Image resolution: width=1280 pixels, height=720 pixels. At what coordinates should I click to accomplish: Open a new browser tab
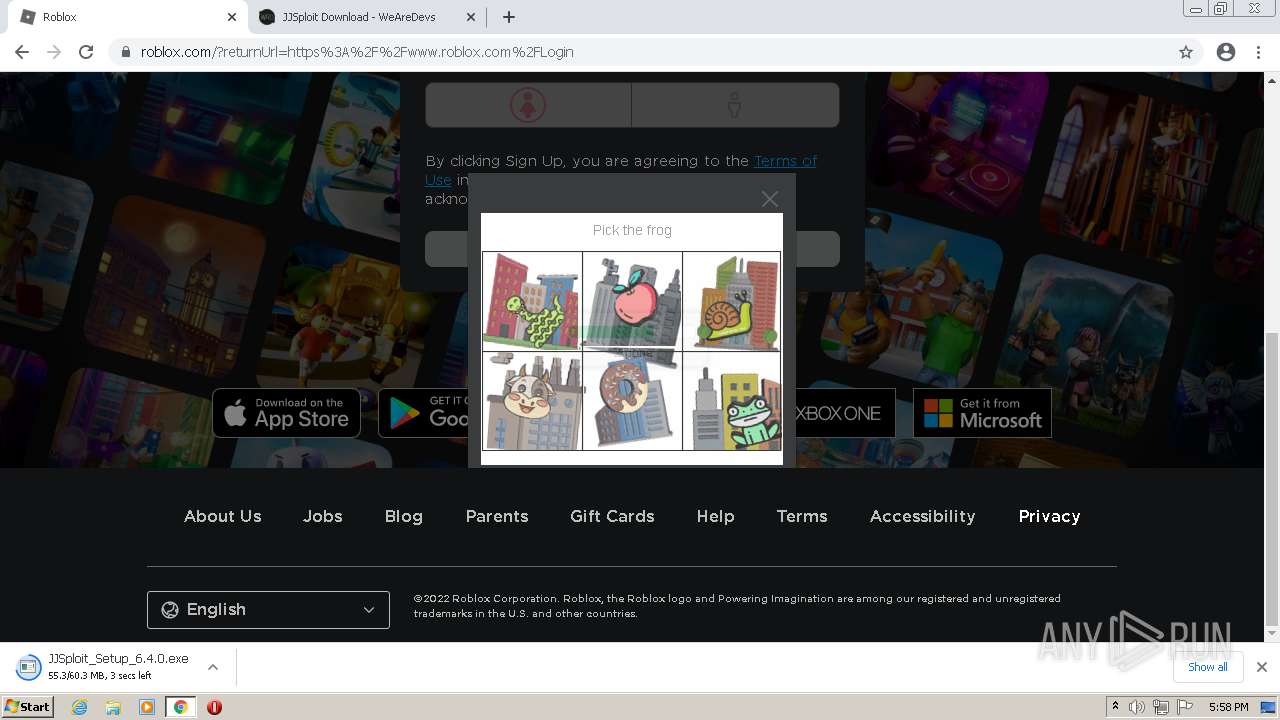[x=508, y=17]
